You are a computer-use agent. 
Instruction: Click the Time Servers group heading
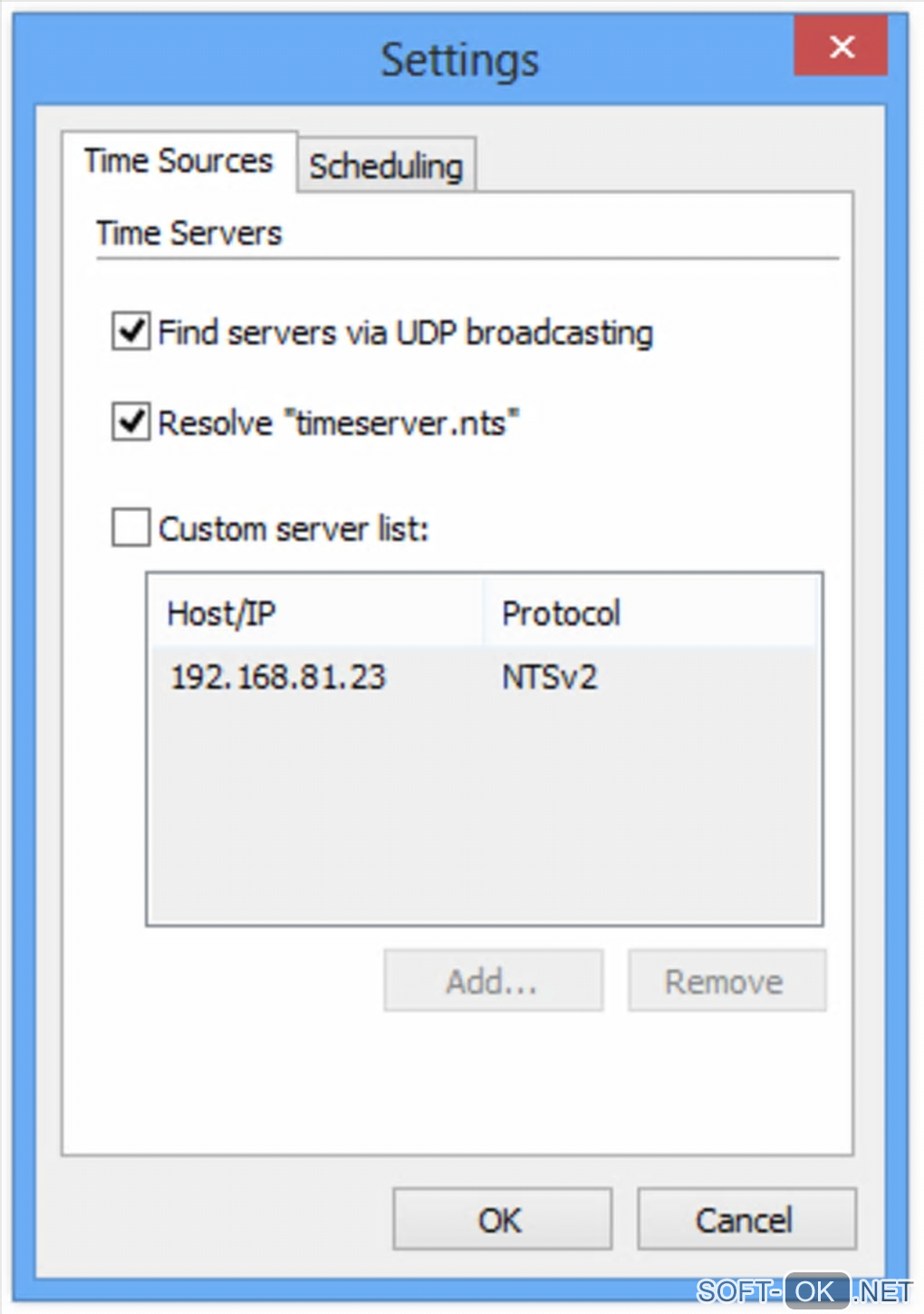pyautogui.click(x=189, y=234)
